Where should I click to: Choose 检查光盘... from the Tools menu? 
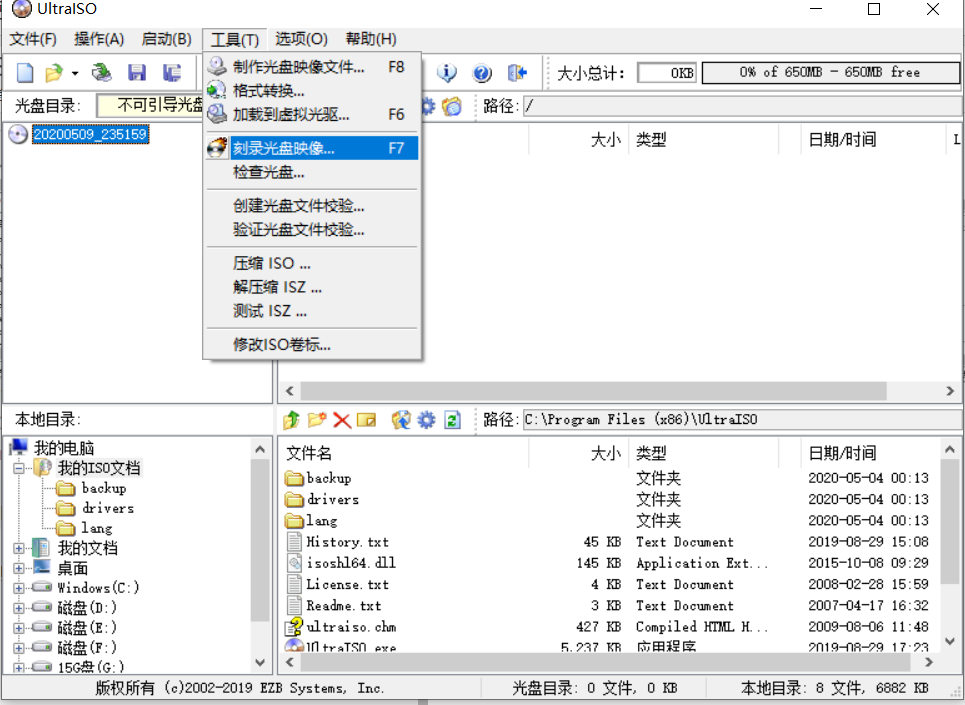(312, 172)
